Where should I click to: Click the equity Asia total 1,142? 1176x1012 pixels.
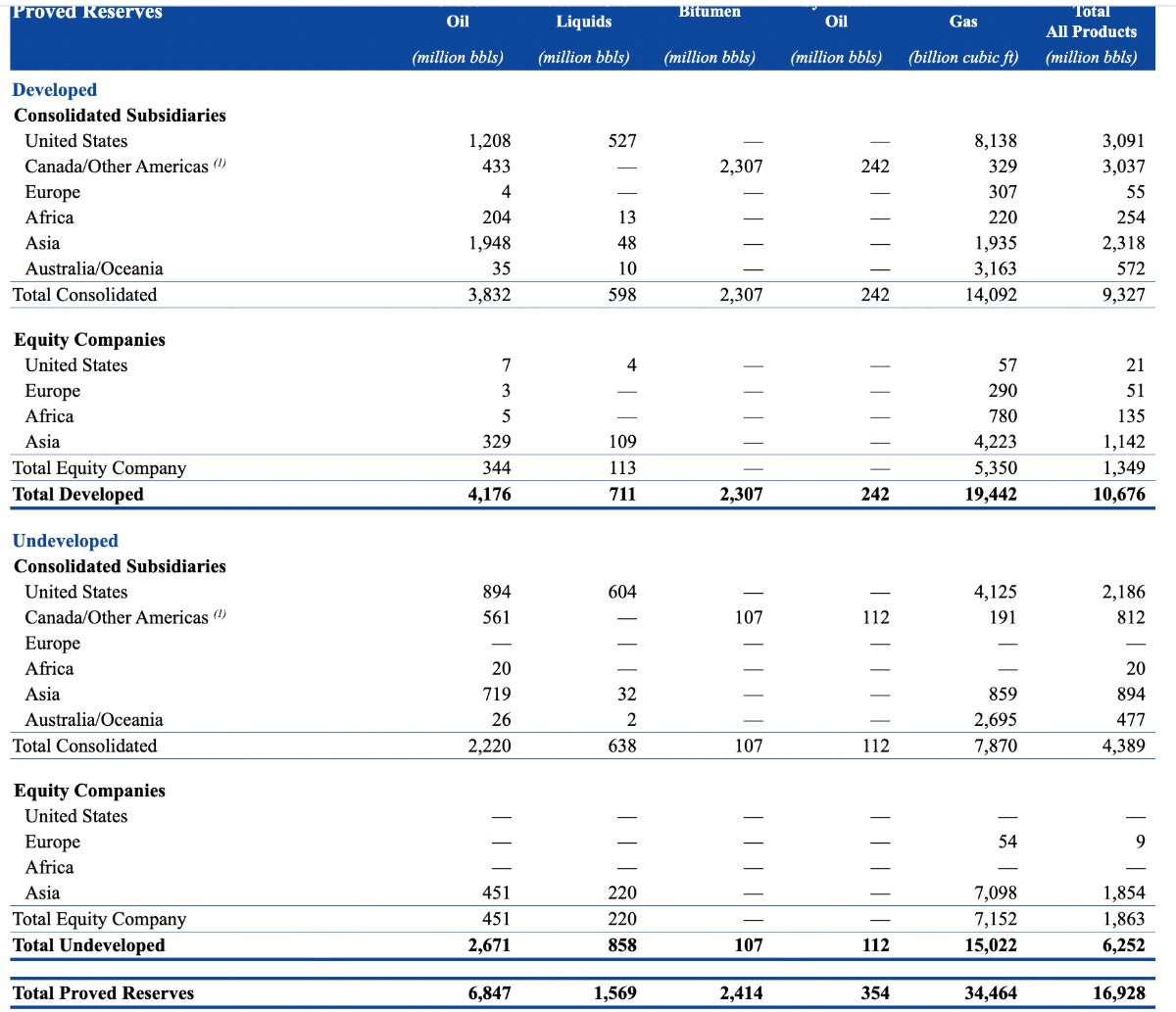pyautogui.click(x=1123, y=442)
